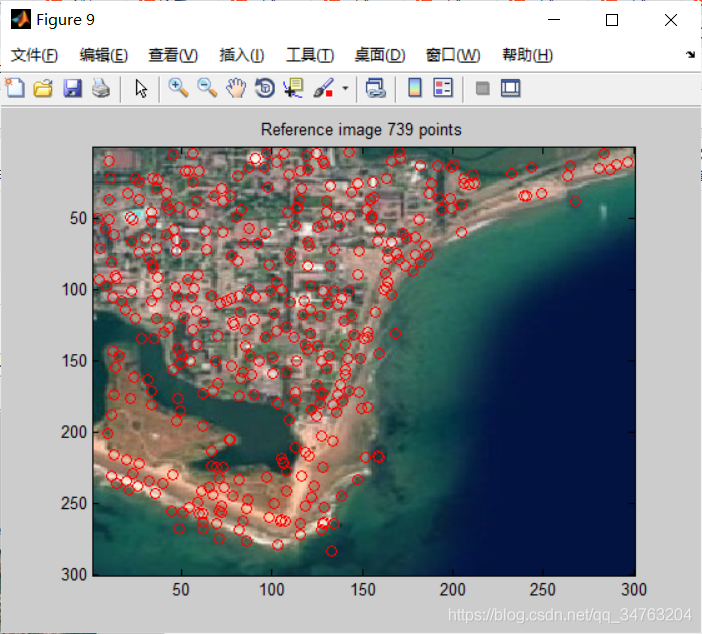Print the figure
Screen dimensions: 702x634
coord(101,88)
